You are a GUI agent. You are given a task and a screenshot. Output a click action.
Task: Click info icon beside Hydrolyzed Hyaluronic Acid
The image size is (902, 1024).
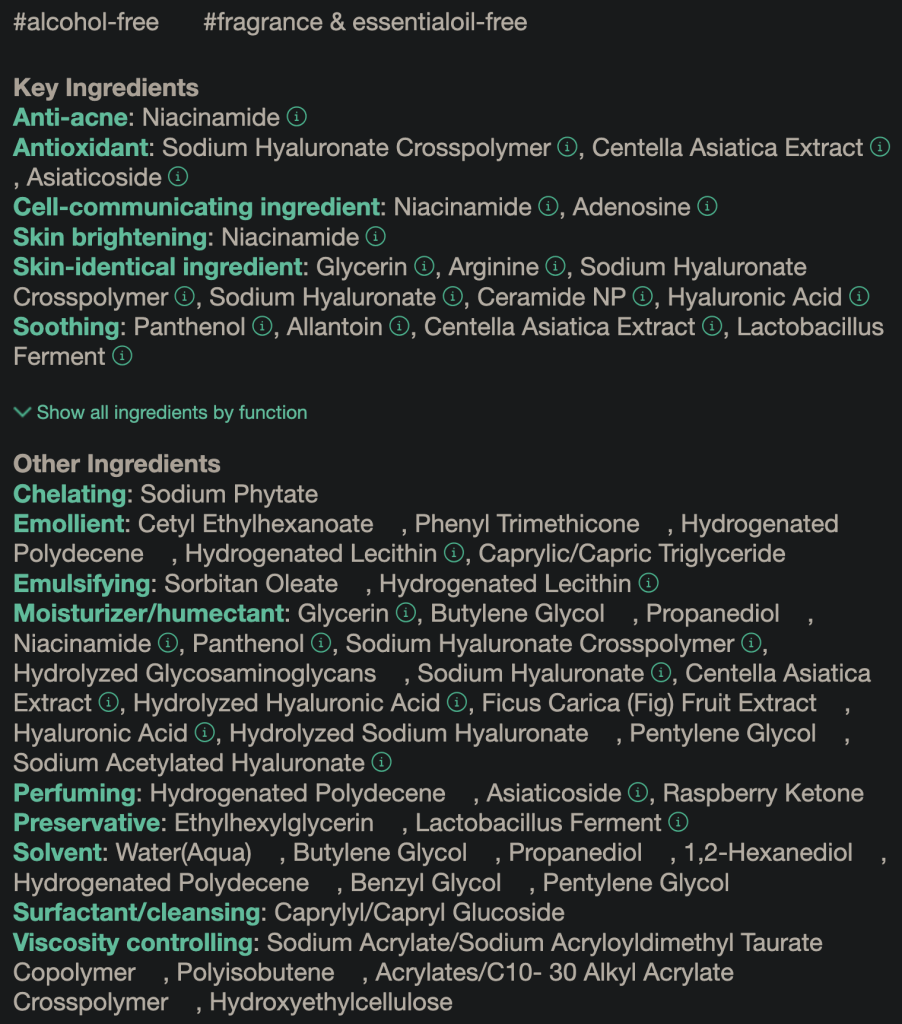pyautogui.click(x=457, y=703)
